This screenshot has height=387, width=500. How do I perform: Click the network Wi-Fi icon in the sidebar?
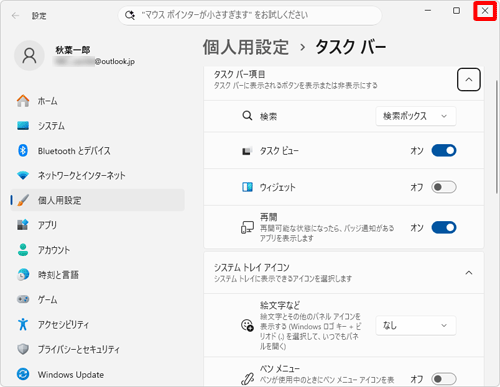pos(23,175)
